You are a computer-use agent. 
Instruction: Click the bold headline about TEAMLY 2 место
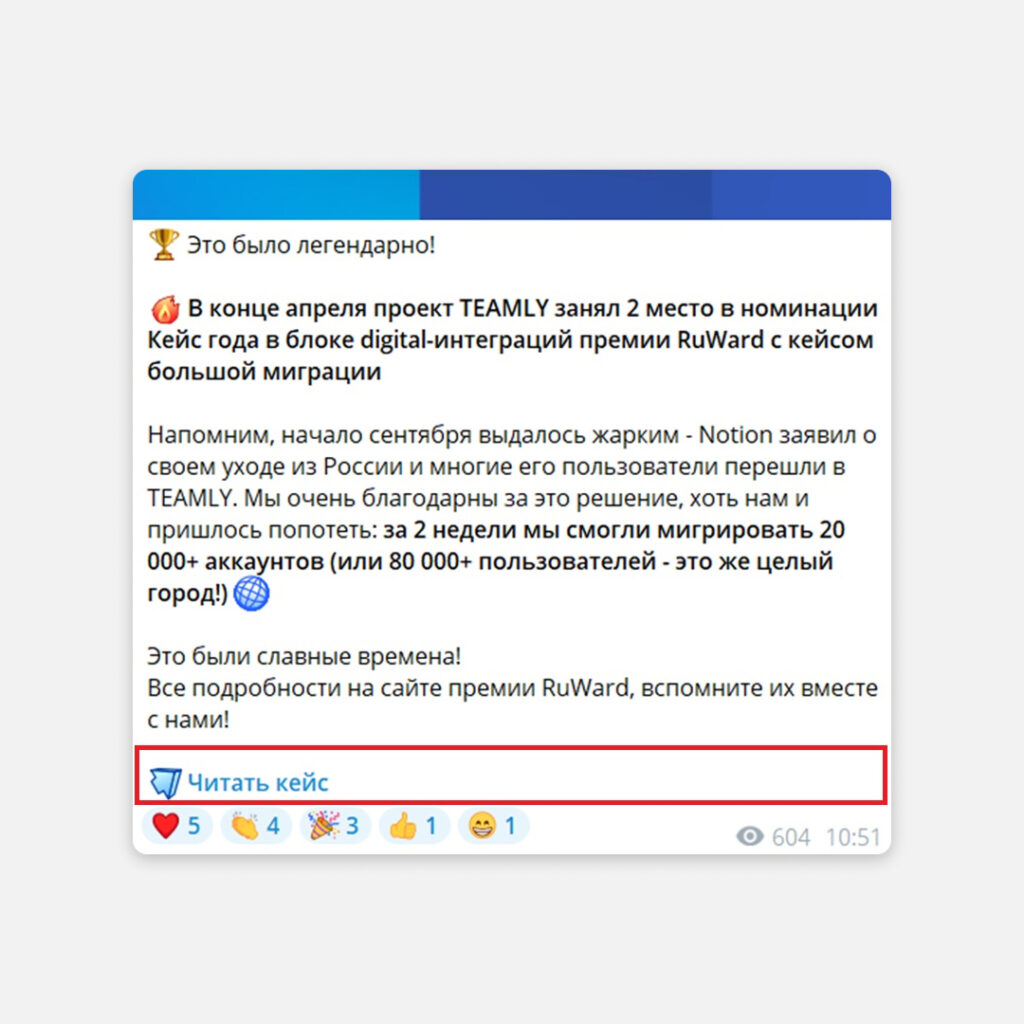click(x=512, y=340)
